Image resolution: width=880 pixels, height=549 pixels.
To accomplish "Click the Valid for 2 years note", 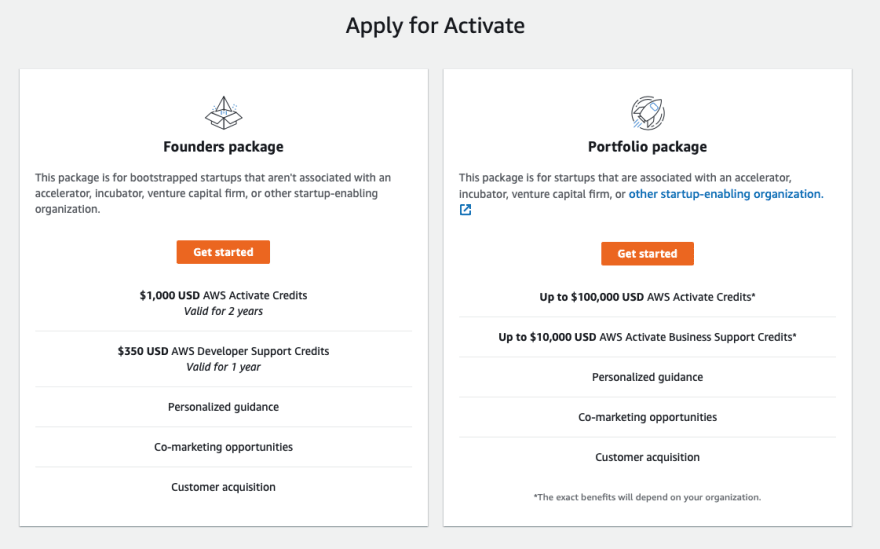I will click(223, 311).
